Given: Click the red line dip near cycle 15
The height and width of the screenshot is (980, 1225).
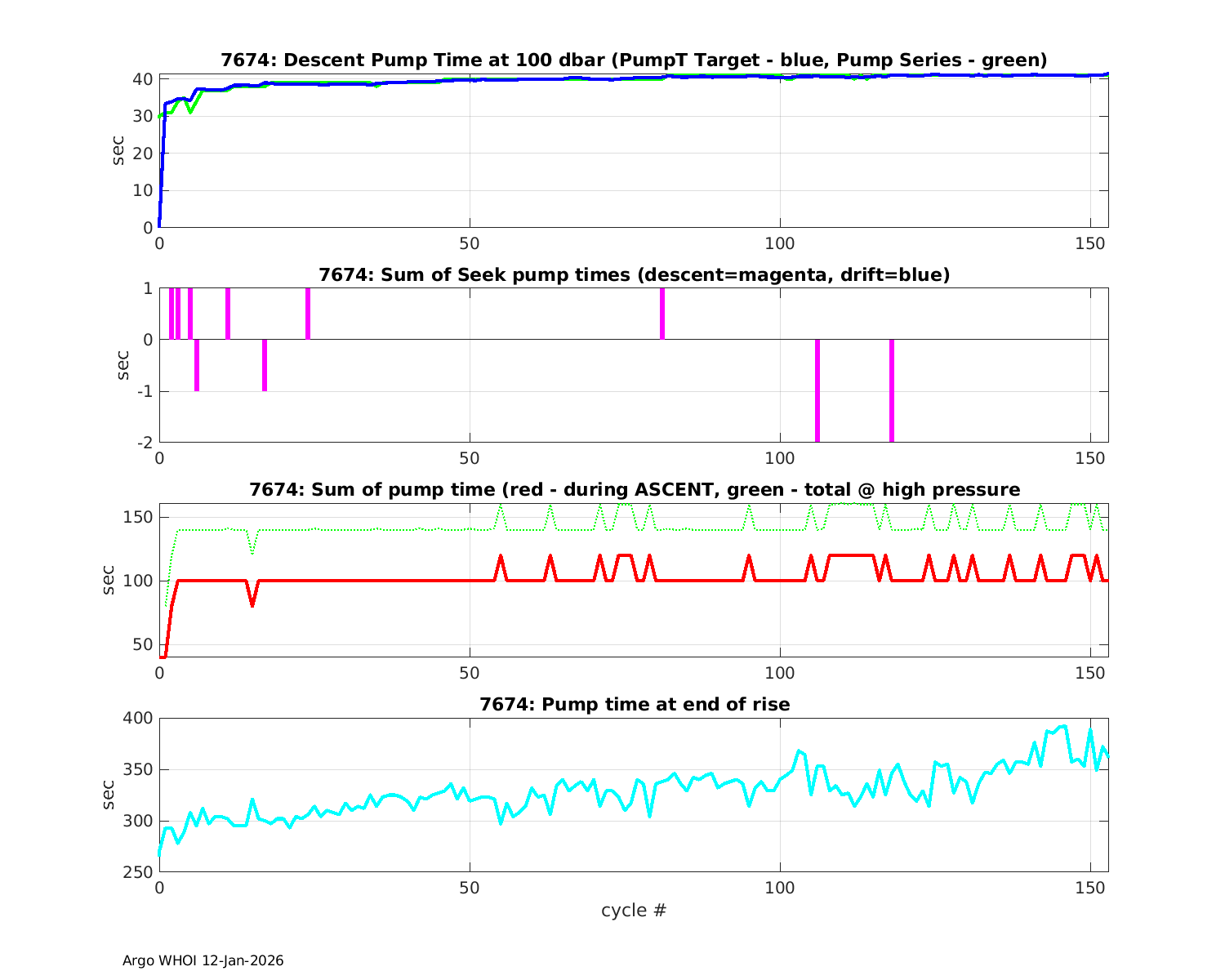Looking at the screenshot, I should point(252,604).
